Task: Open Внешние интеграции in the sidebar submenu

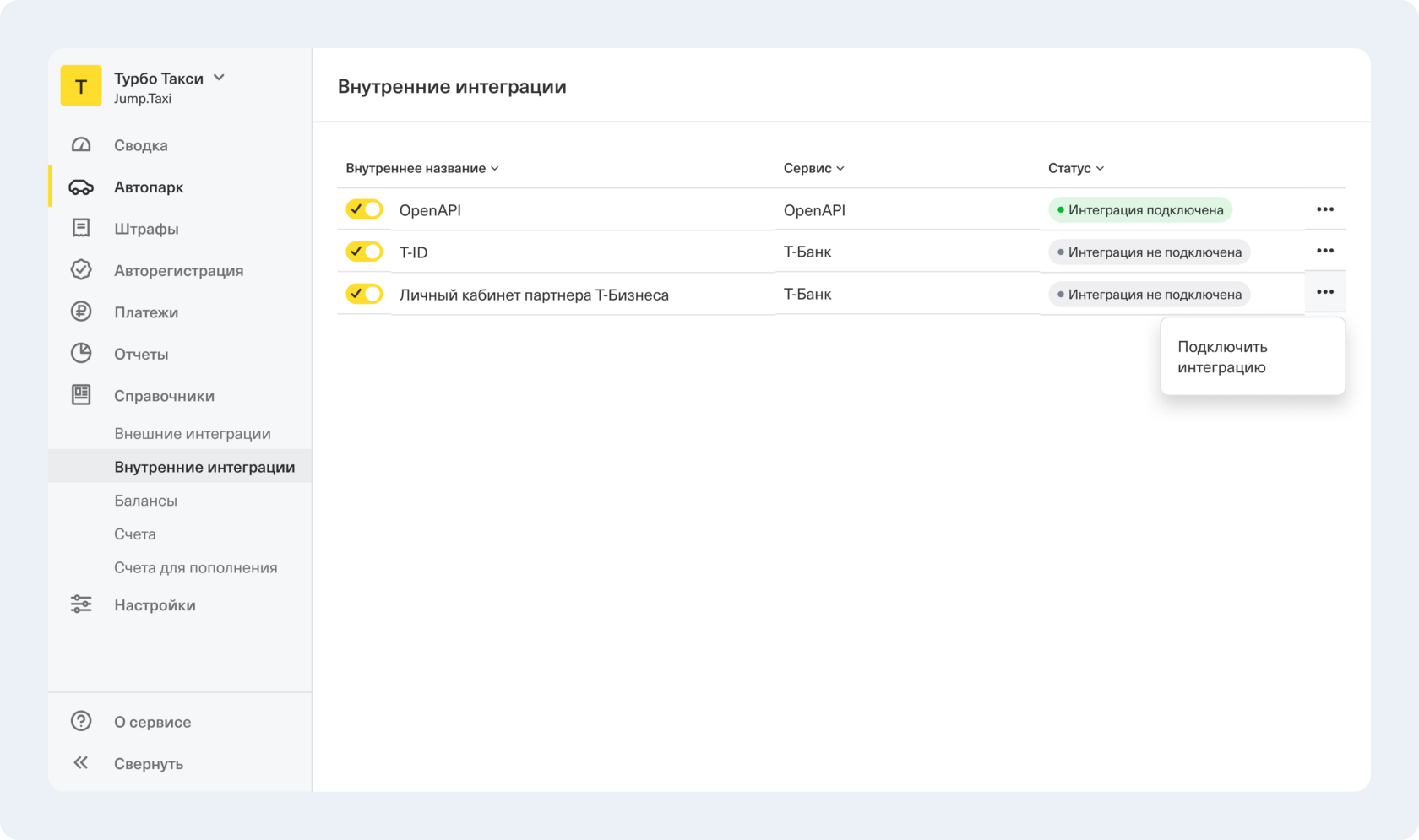Action: [193, 434]
